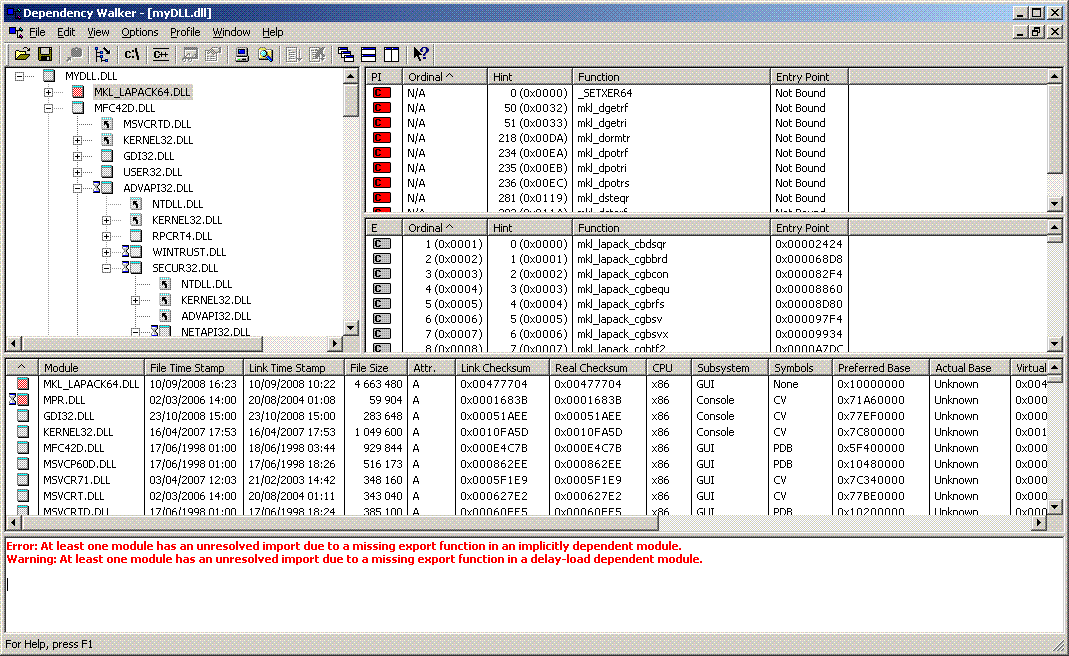Viewport: 1069px width, 656px height.
Task: Click the Tile Horizontally toolbar icon
Action: click(368, 54)
